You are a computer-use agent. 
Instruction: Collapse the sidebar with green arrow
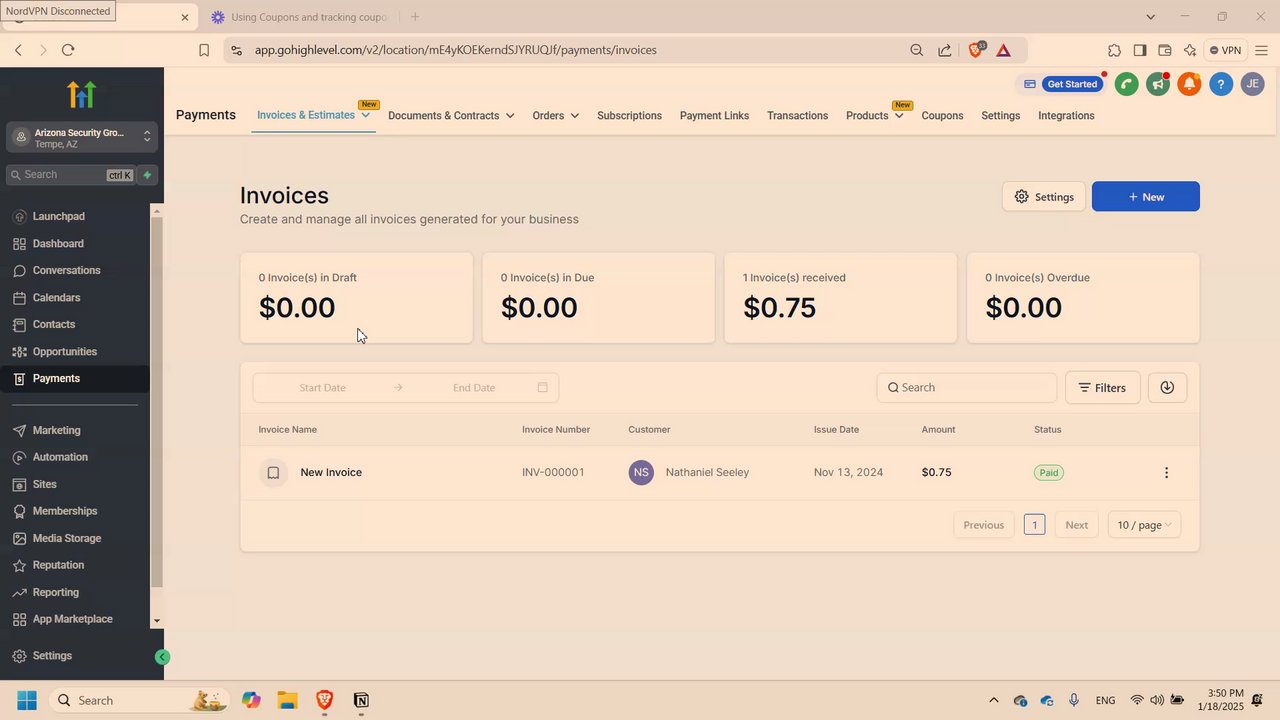coord(162,657)
